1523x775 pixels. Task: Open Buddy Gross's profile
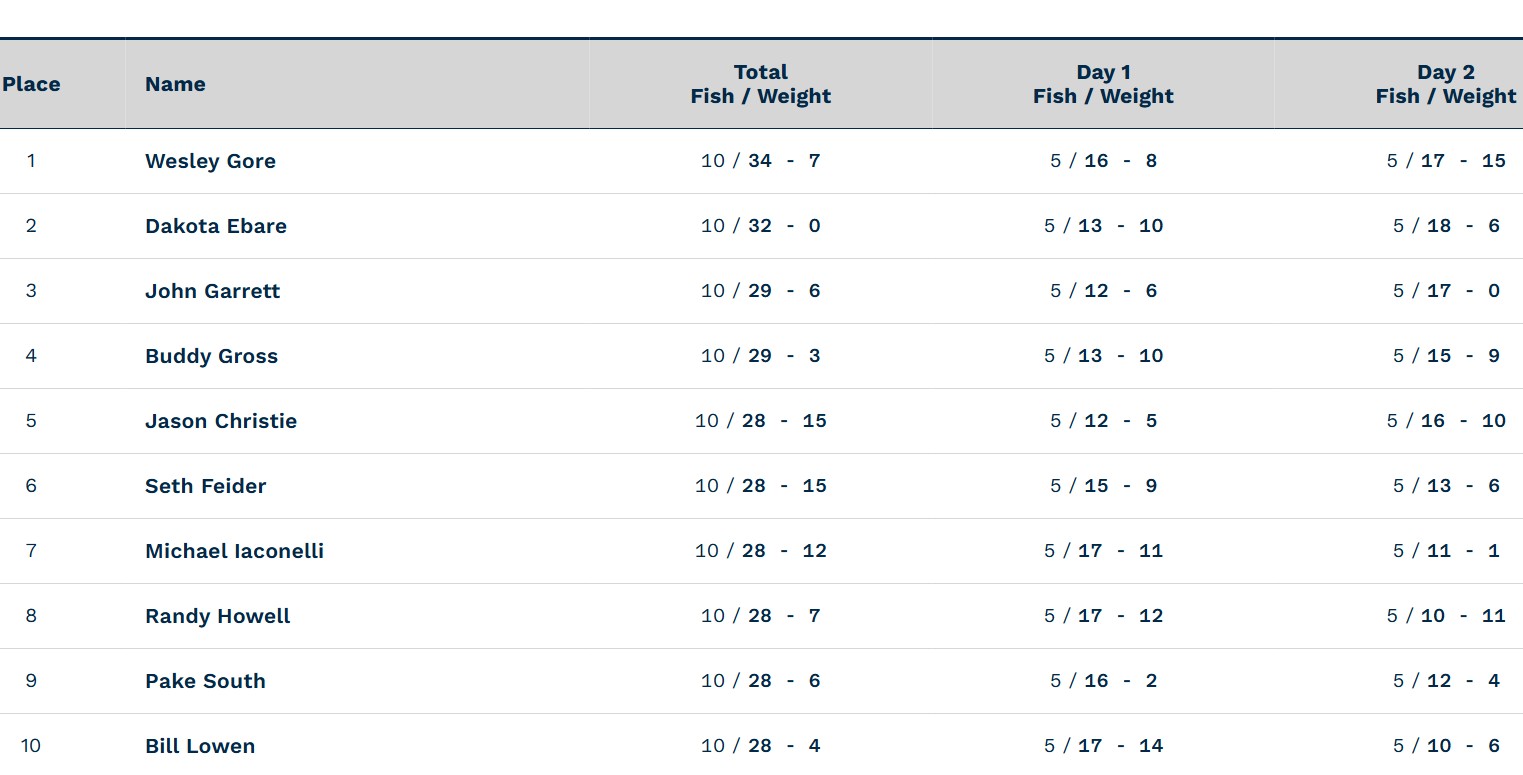tap(211, 356)
